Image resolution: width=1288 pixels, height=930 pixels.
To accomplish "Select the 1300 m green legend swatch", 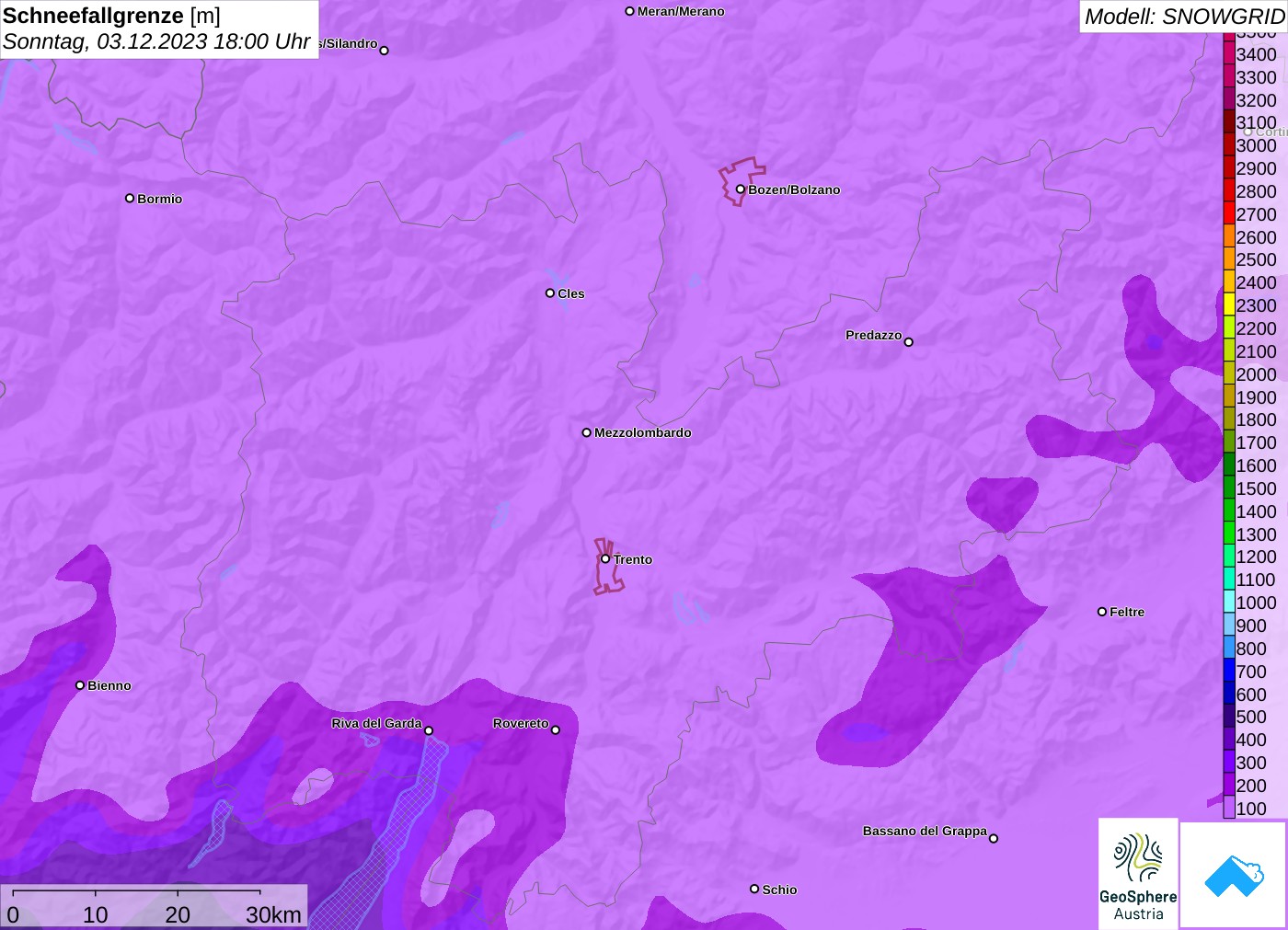I will (1229, 534).
